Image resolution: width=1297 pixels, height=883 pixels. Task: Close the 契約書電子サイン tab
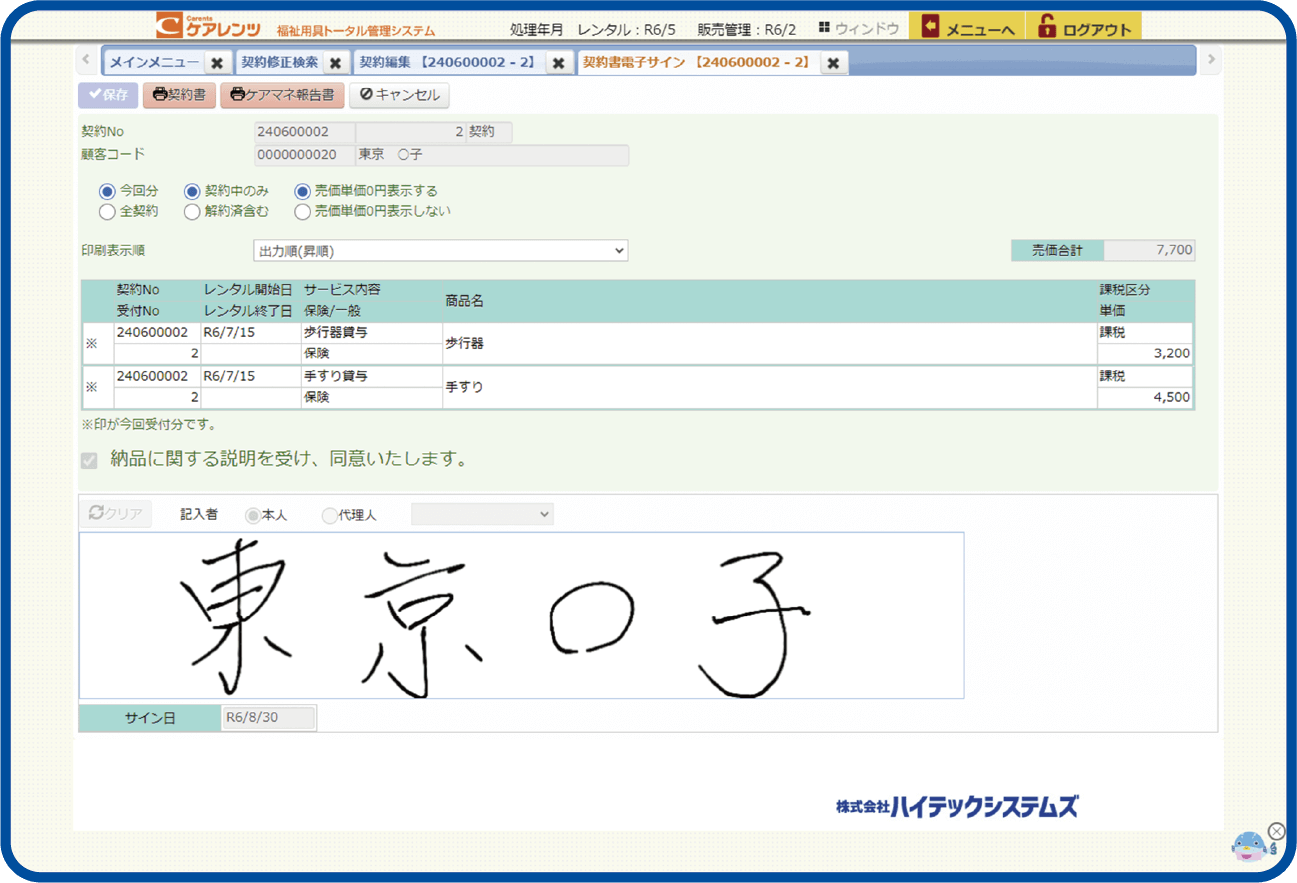[x=833, y=63]
